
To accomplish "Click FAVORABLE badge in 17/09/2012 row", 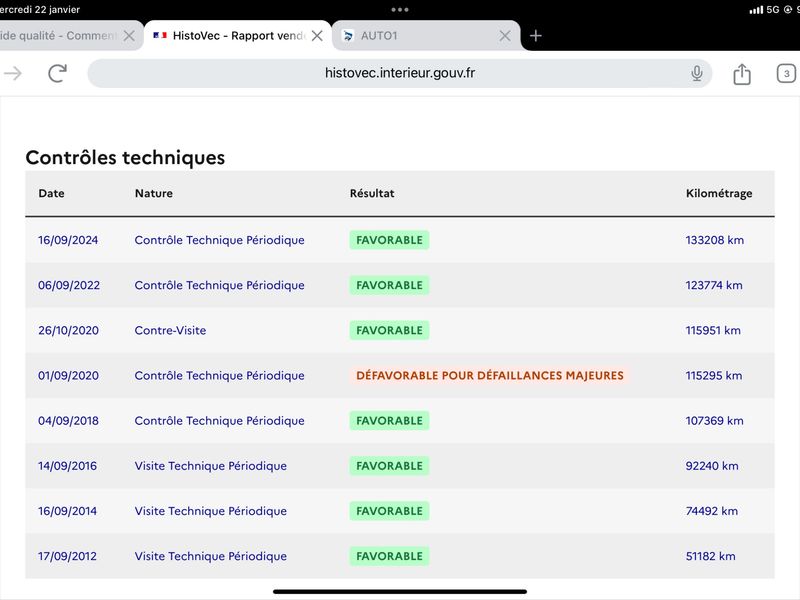I will [389, 556].
